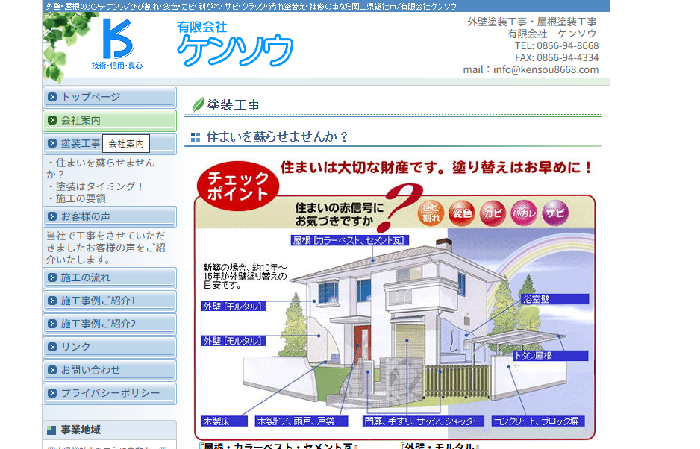
Task: Click arrow icon beside プライバシーポリシー
Action: 52,393
